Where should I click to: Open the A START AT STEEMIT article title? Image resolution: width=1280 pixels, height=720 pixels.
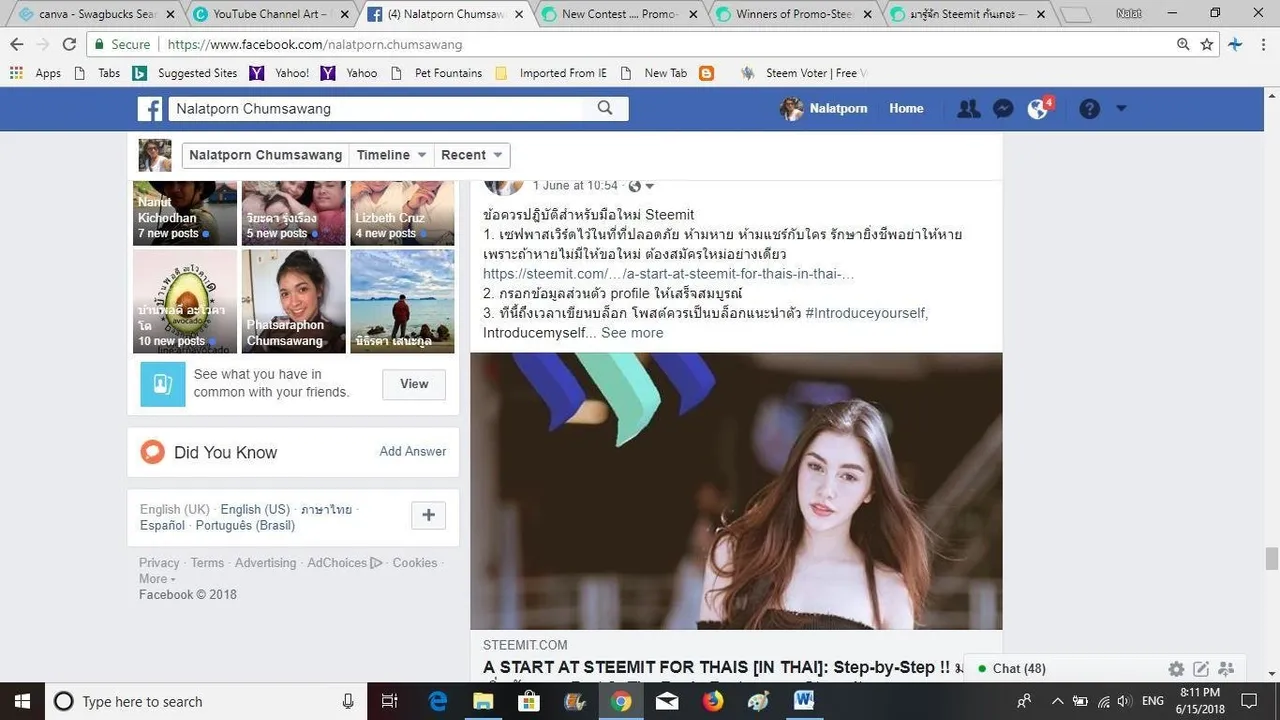[x=723, y=667]
